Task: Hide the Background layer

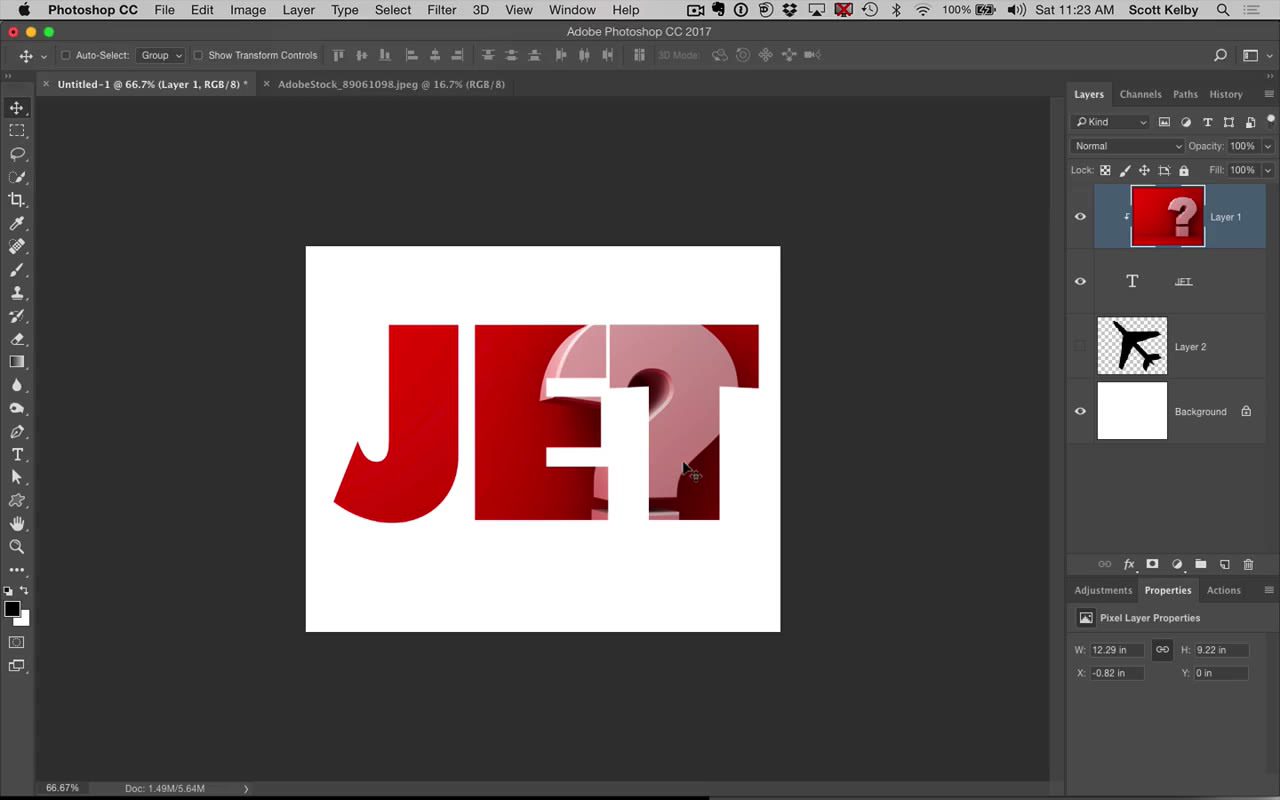Action: click(x=1080, y=411)
